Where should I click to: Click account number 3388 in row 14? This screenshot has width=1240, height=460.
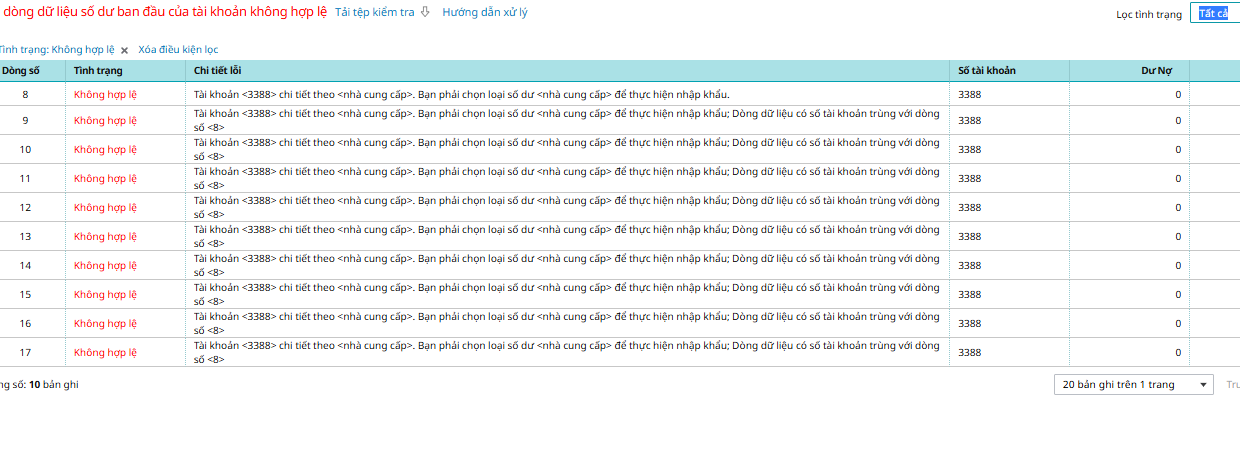click(x=970, y=265)
